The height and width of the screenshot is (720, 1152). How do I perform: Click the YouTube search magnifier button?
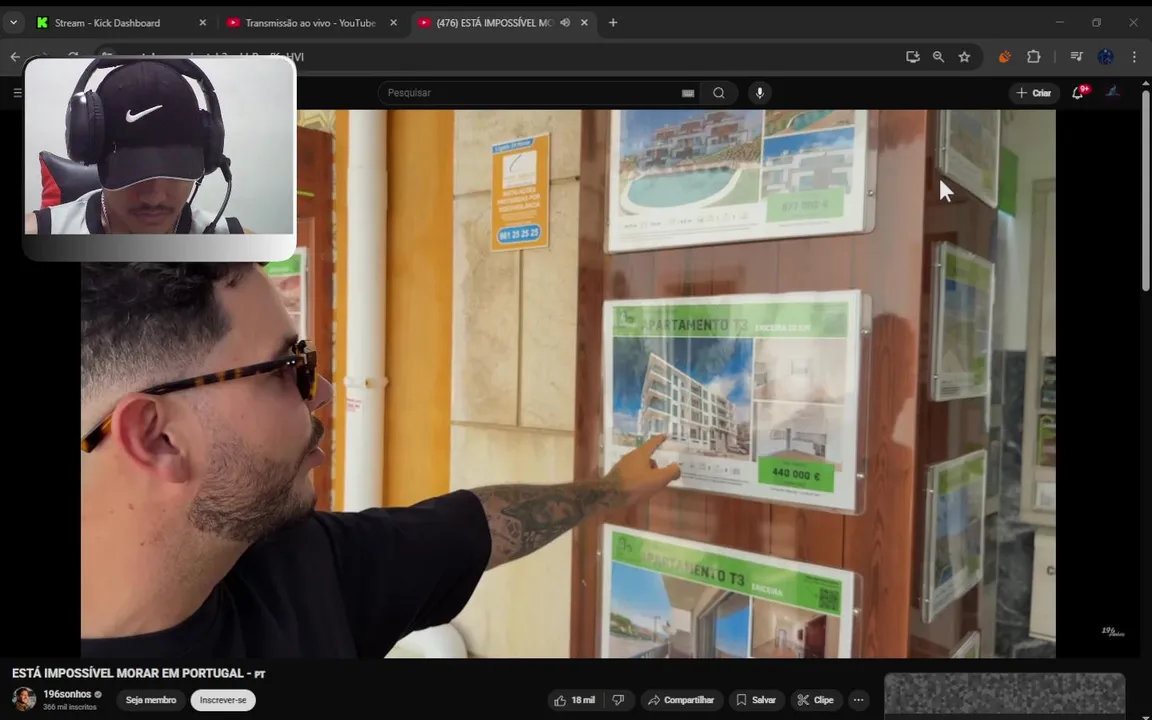pos(719,93)
